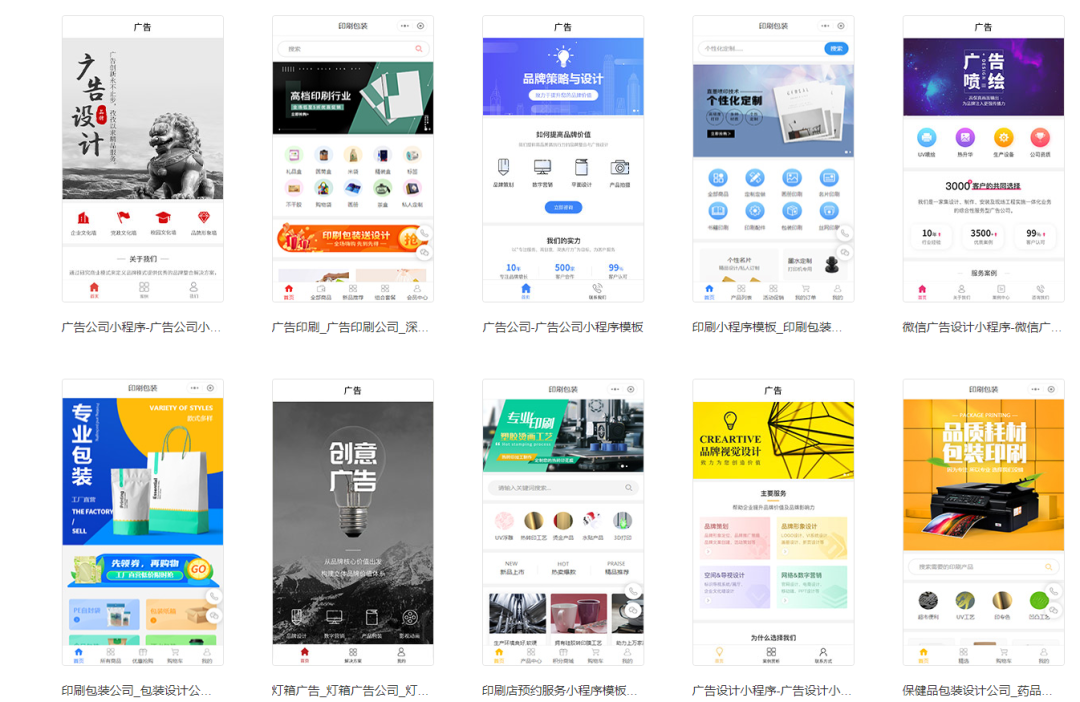Switch to the 首页 tab in bottom navigation

tap(288, 290)
